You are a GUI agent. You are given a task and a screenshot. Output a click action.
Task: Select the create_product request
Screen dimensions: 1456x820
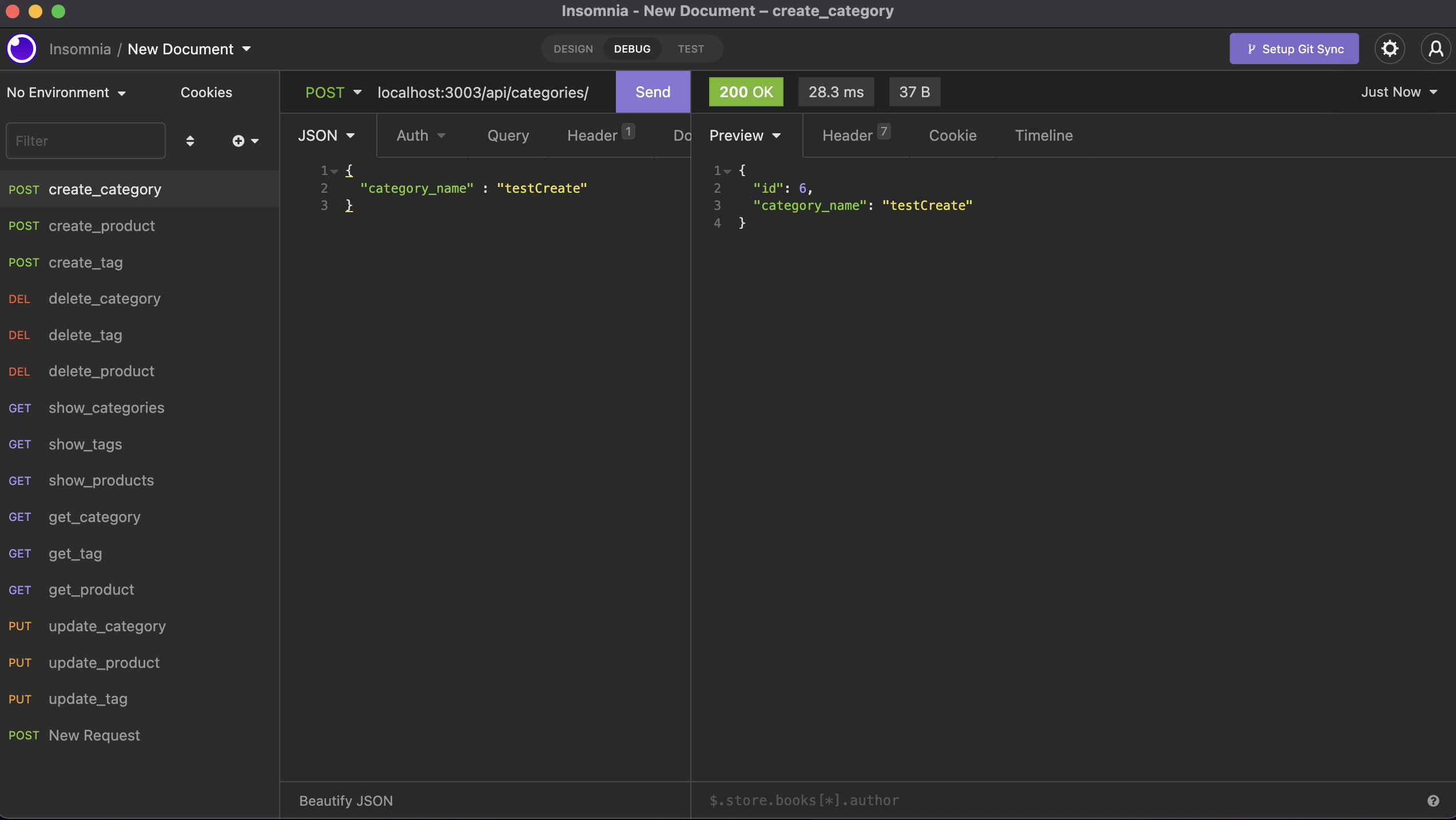[x=140, y=226]
